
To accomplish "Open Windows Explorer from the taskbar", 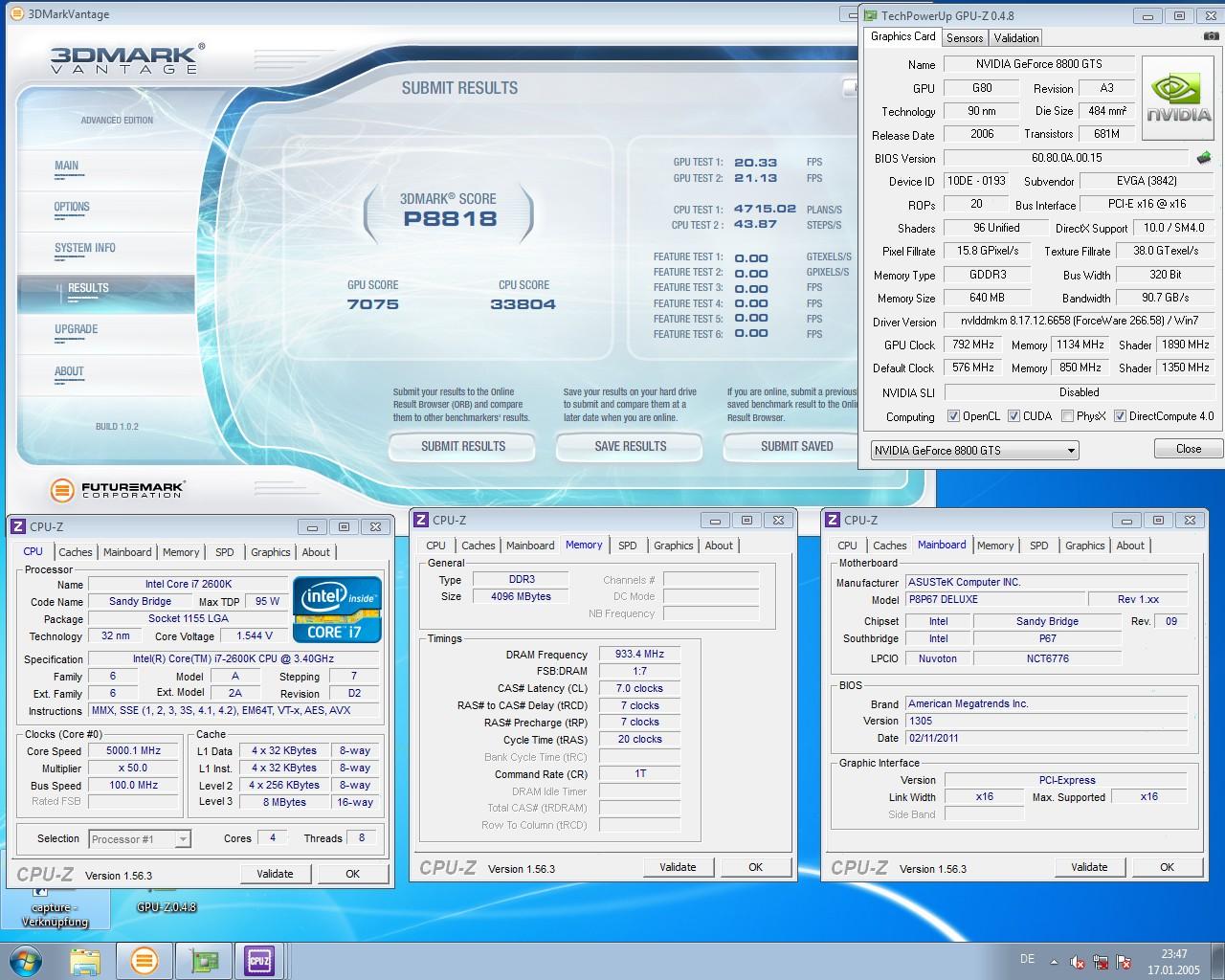I will [x=85, y=960].
